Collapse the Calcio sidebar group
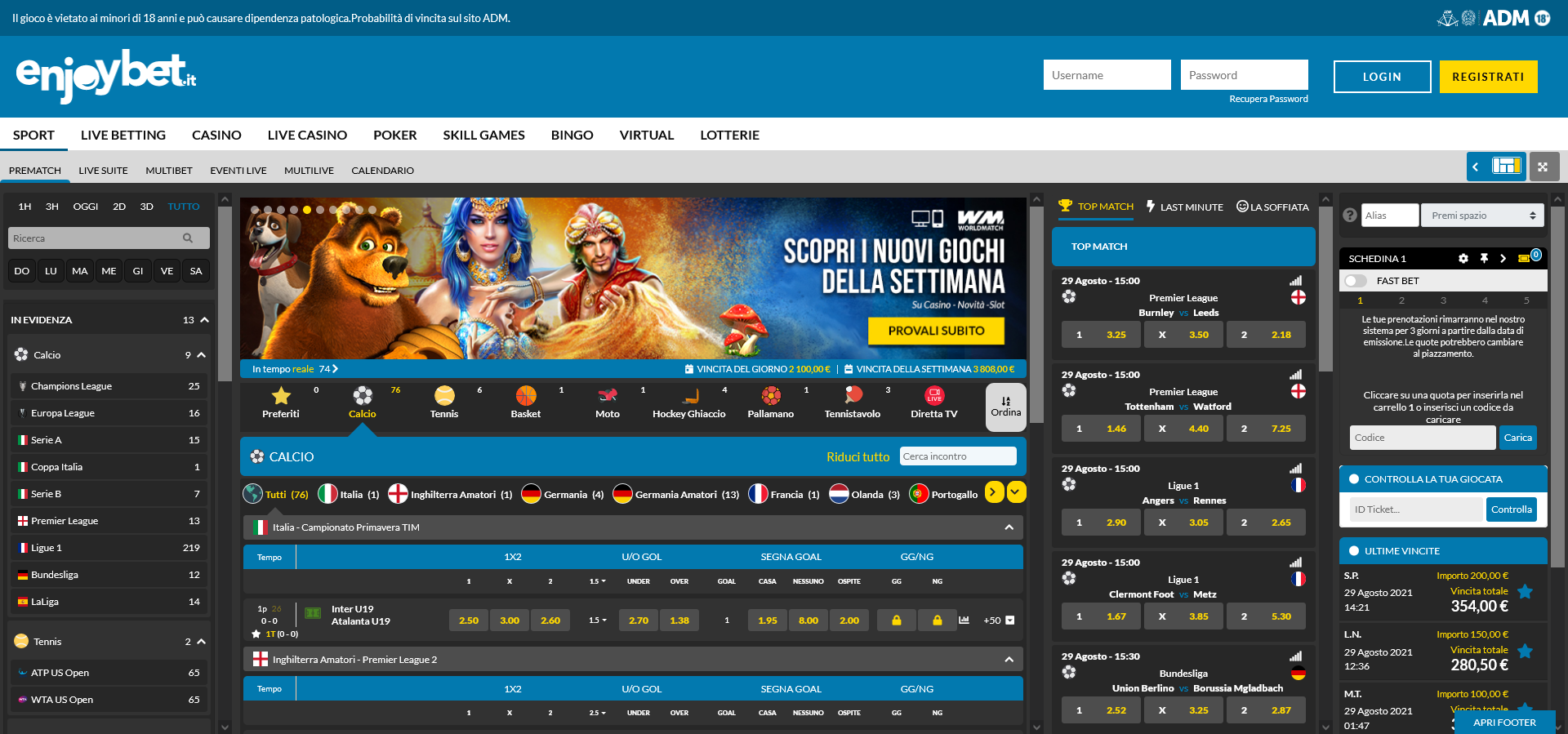The width and height of the screenshot is (1568, 734). (201, 355)
